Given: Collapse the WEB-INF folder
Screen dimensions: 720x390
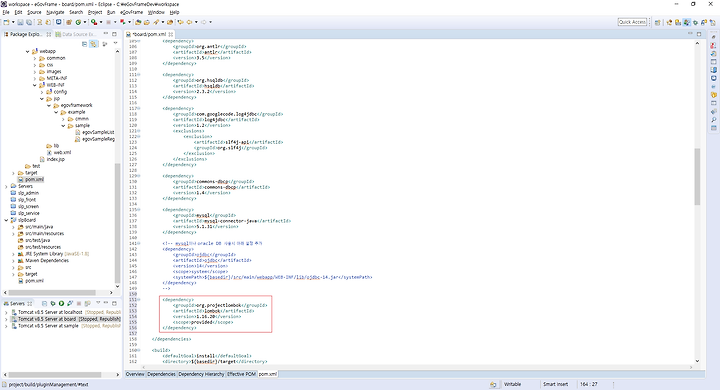Looking at the screenshot, I should click(x=35, y=85).
